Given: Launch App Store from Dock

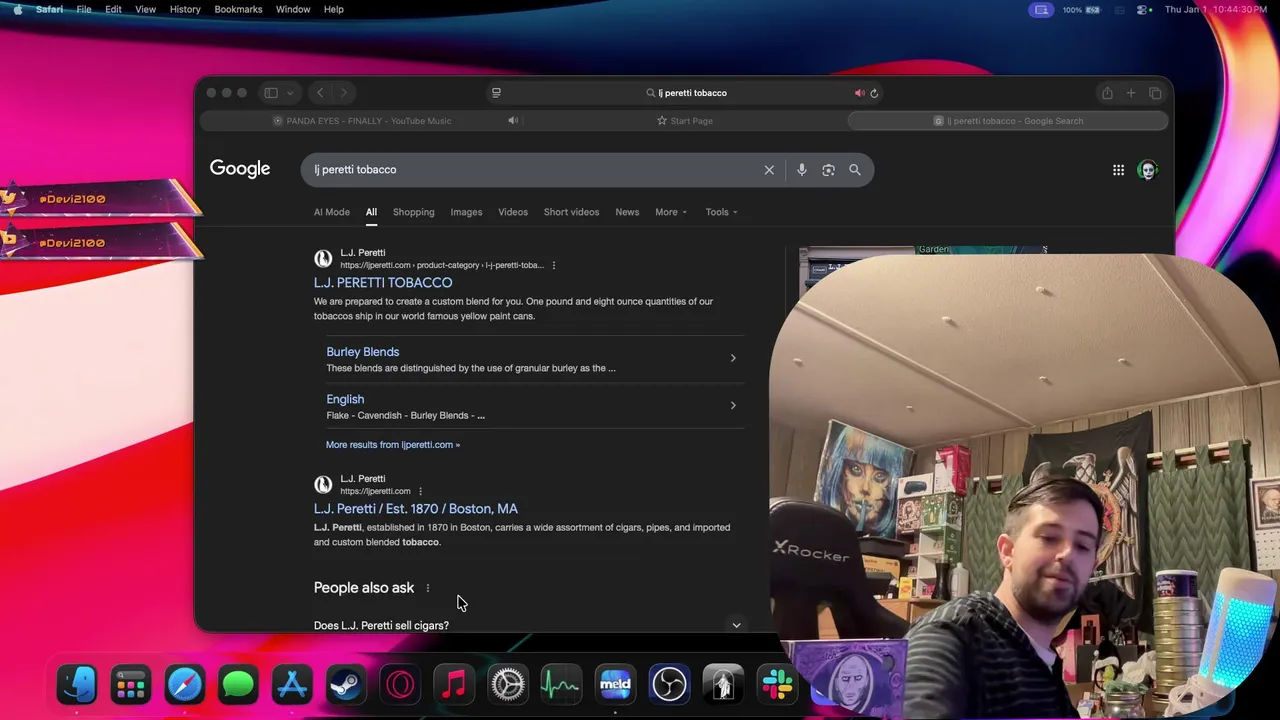Looking at the screenshot, I should point(292,685).
